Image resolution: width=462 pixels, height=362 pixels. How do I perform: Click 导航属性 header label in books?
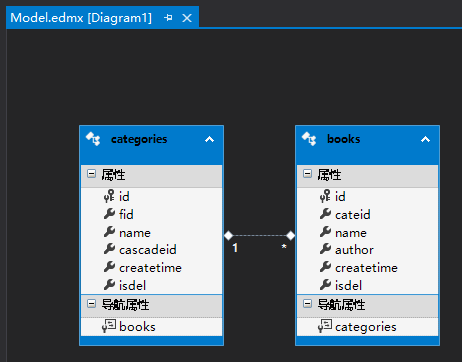click(x=341, y=305)
